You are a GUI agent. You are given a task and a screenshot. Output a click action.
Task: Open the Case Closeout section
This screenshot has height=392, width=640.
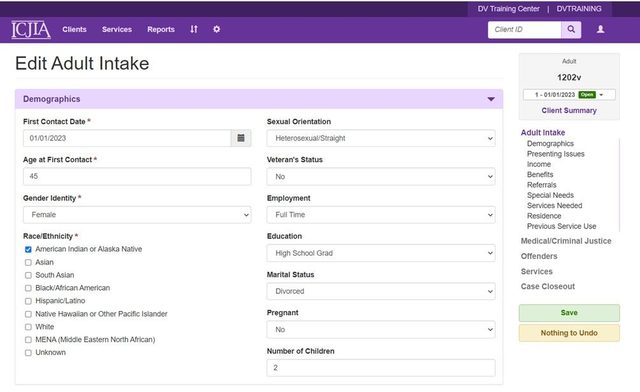(x=547, y=287)
